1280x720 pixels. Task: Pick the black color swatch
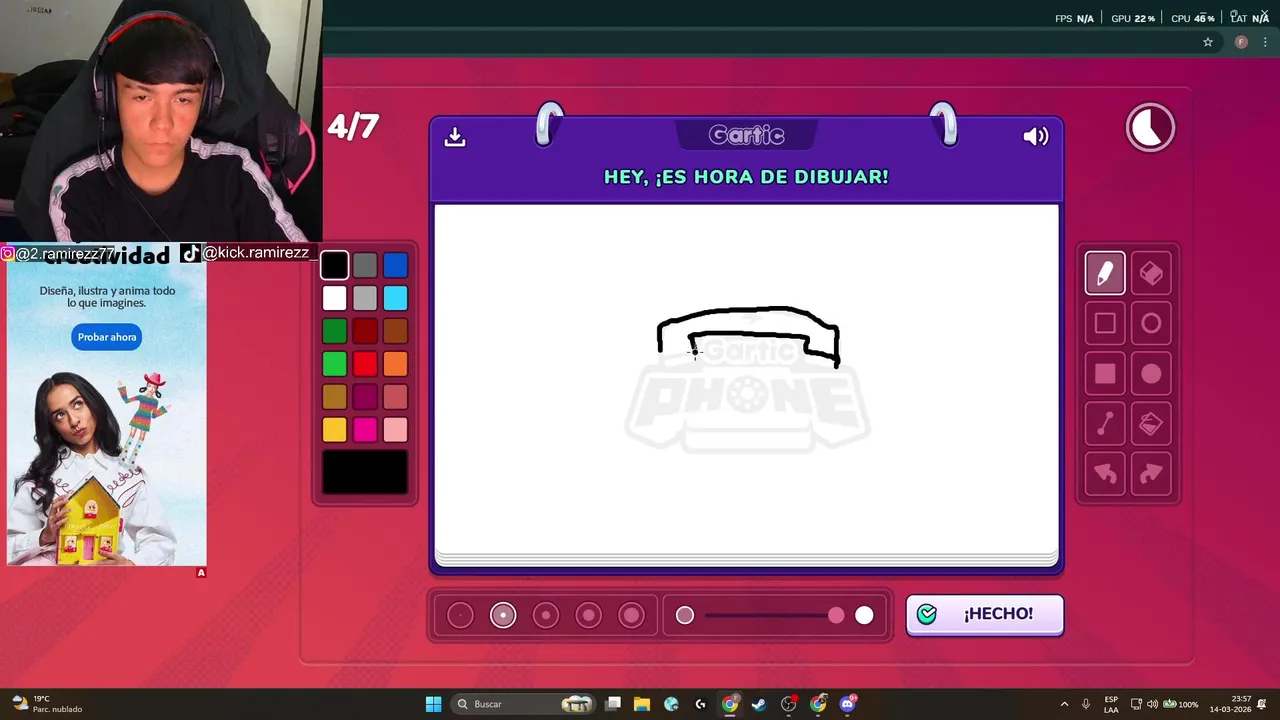tap(335, 265)
